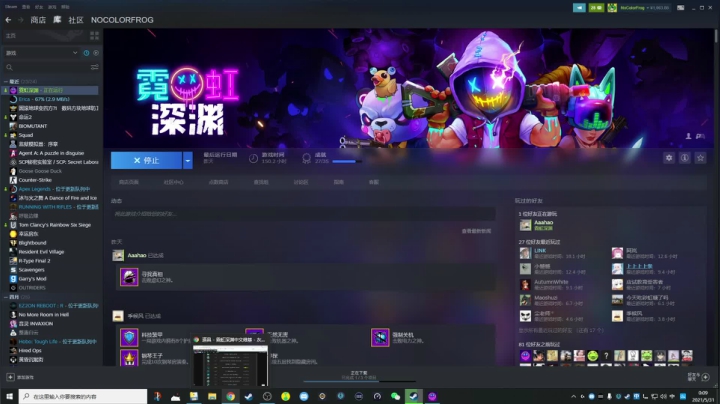Screen dimensions: 720x404
Task: Select Counter-Strike in library list
Action: 35,180
